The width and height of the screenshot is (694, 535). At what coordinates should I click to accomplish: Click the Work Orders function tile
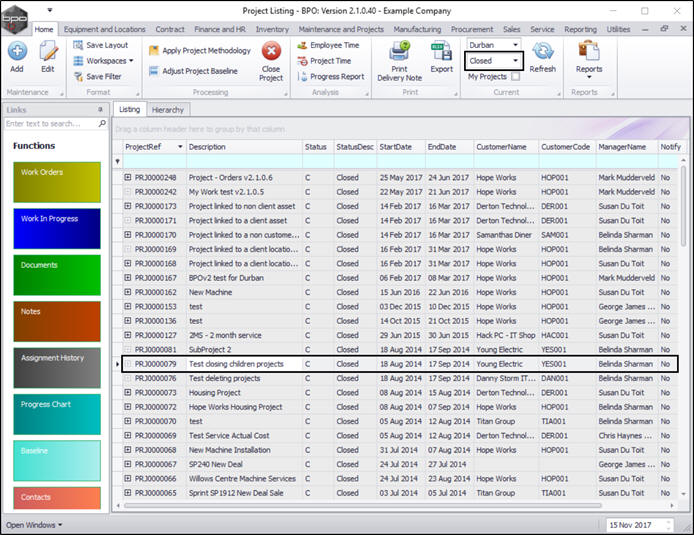pyautogui.click(x=57, y=183)
